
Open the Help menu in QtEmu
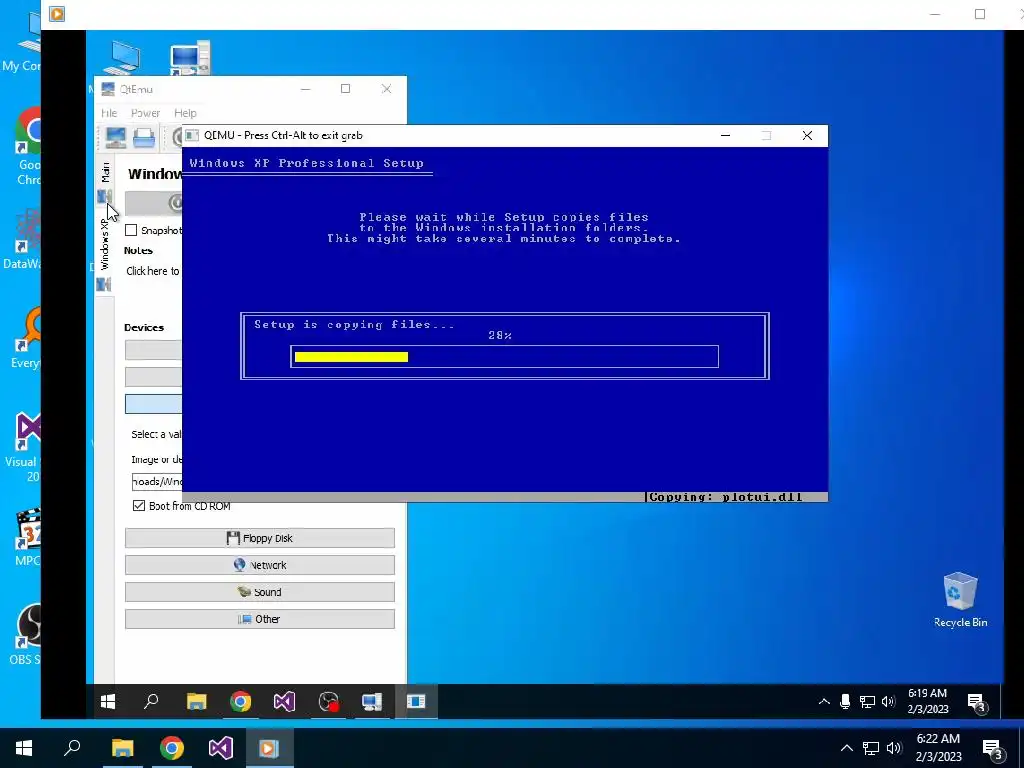click(x=185, y=113)
